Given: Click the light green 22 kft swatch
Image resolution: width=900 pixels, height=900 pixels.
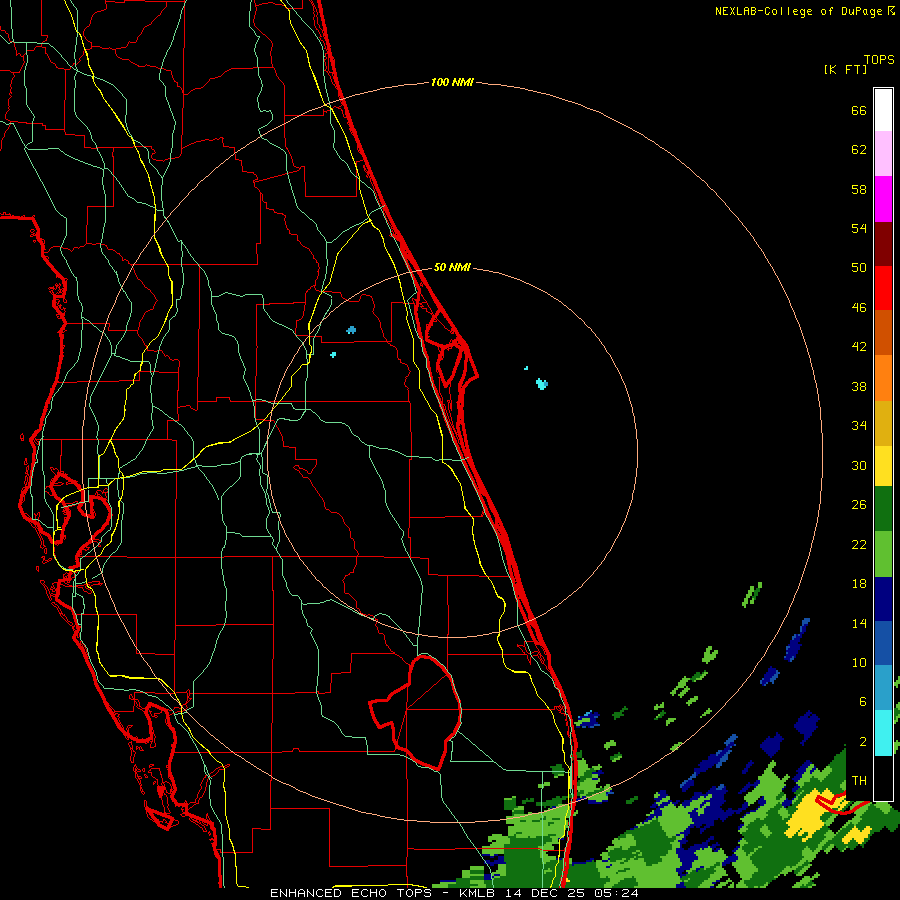Looking at the screenshot, I should [883, 554].
